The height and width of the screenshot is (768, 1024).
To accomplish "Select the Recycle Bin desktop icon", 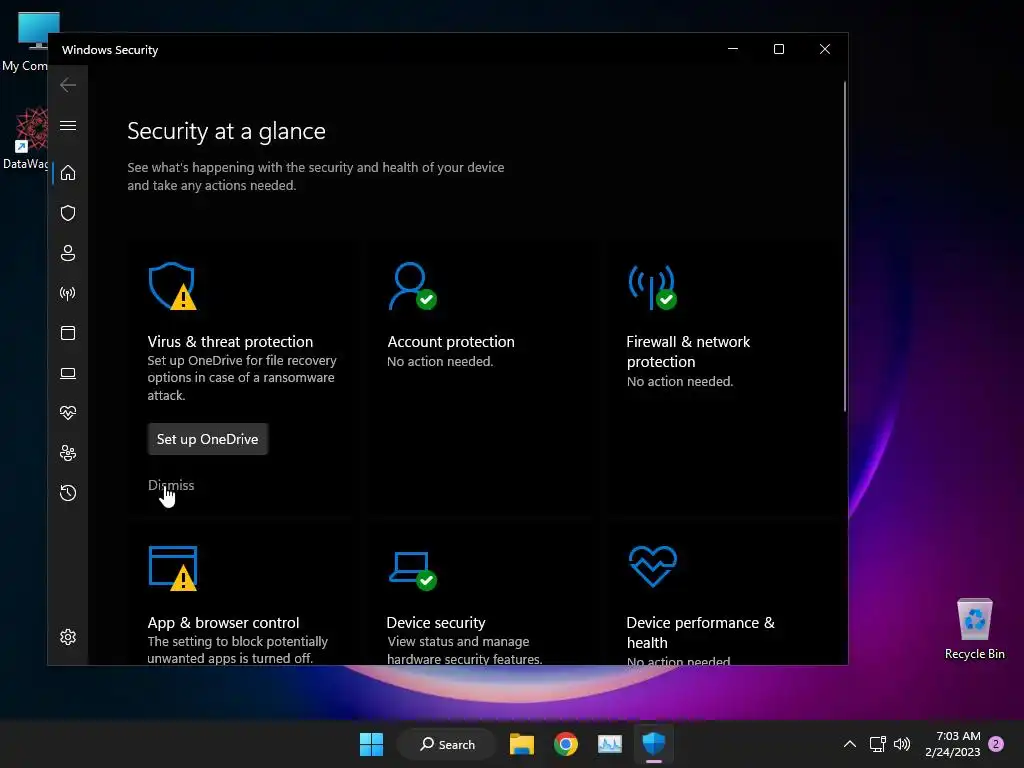I will (x=974, y=629).
